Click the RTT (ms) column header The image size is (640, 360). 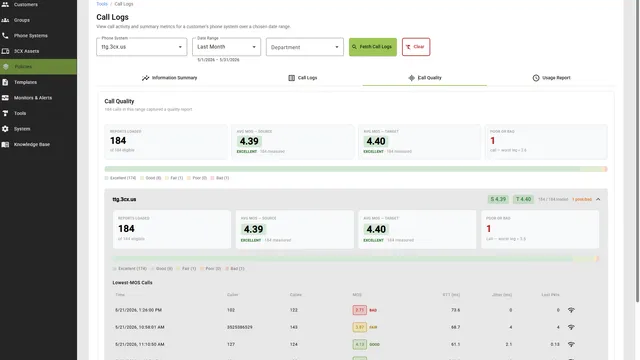click(x=451, y=295)
